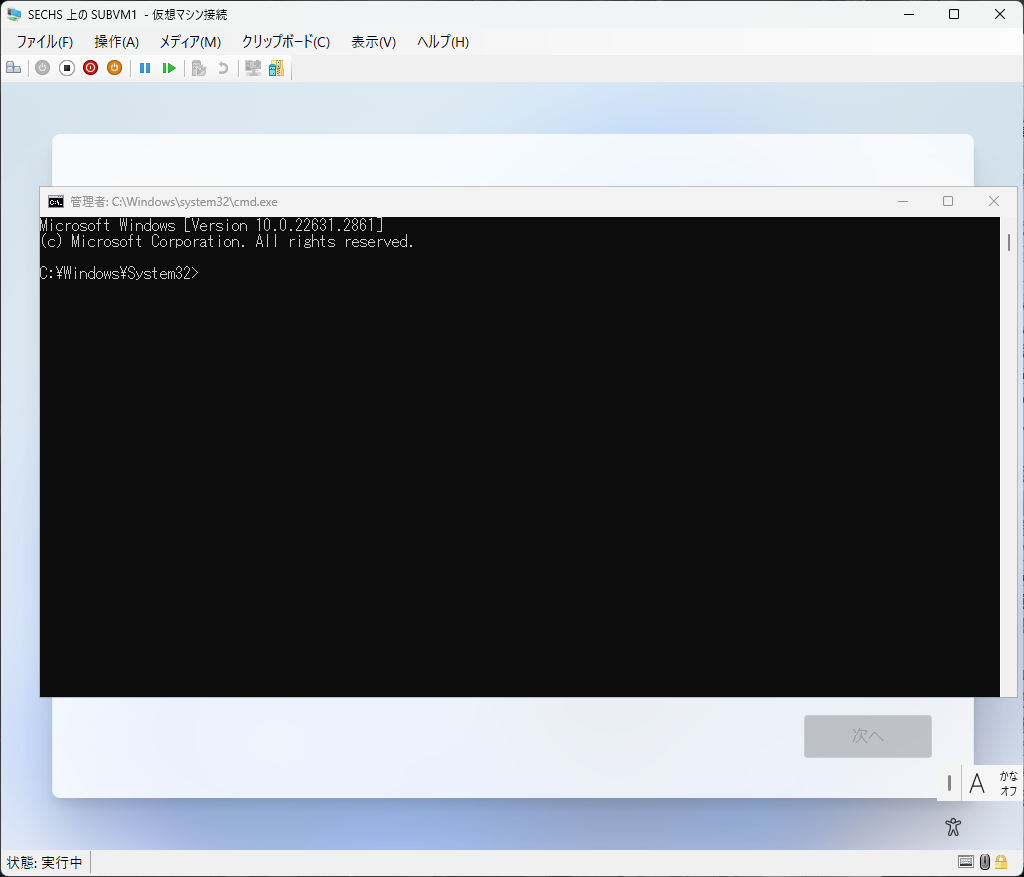Image resolution: width=1024 pixels, height=877 pixels.
Task: Click the cmd.exe vertical scrollbar thumb
Action: point(1009,242)
